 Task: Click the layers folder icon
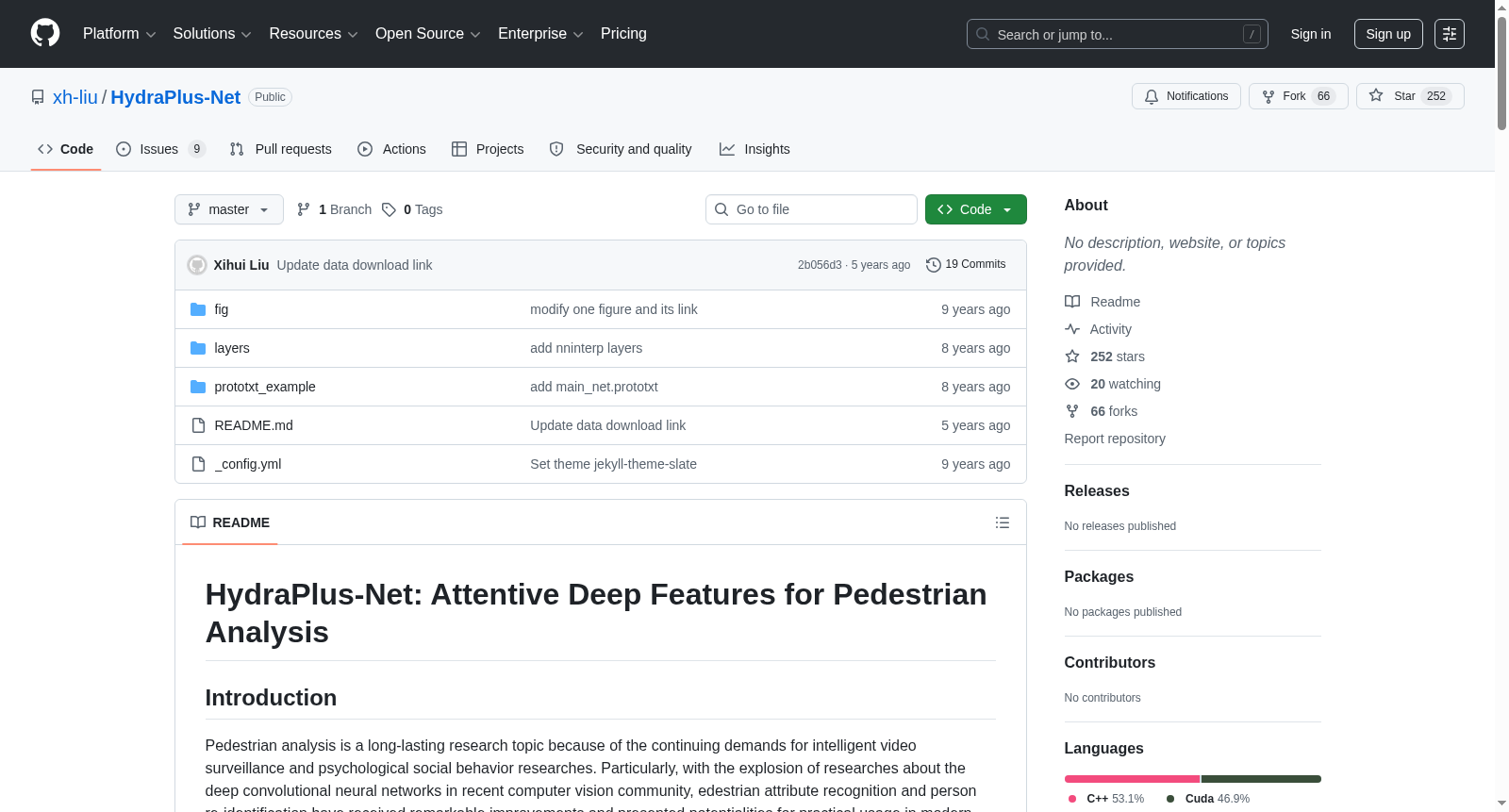coord(198,348)
